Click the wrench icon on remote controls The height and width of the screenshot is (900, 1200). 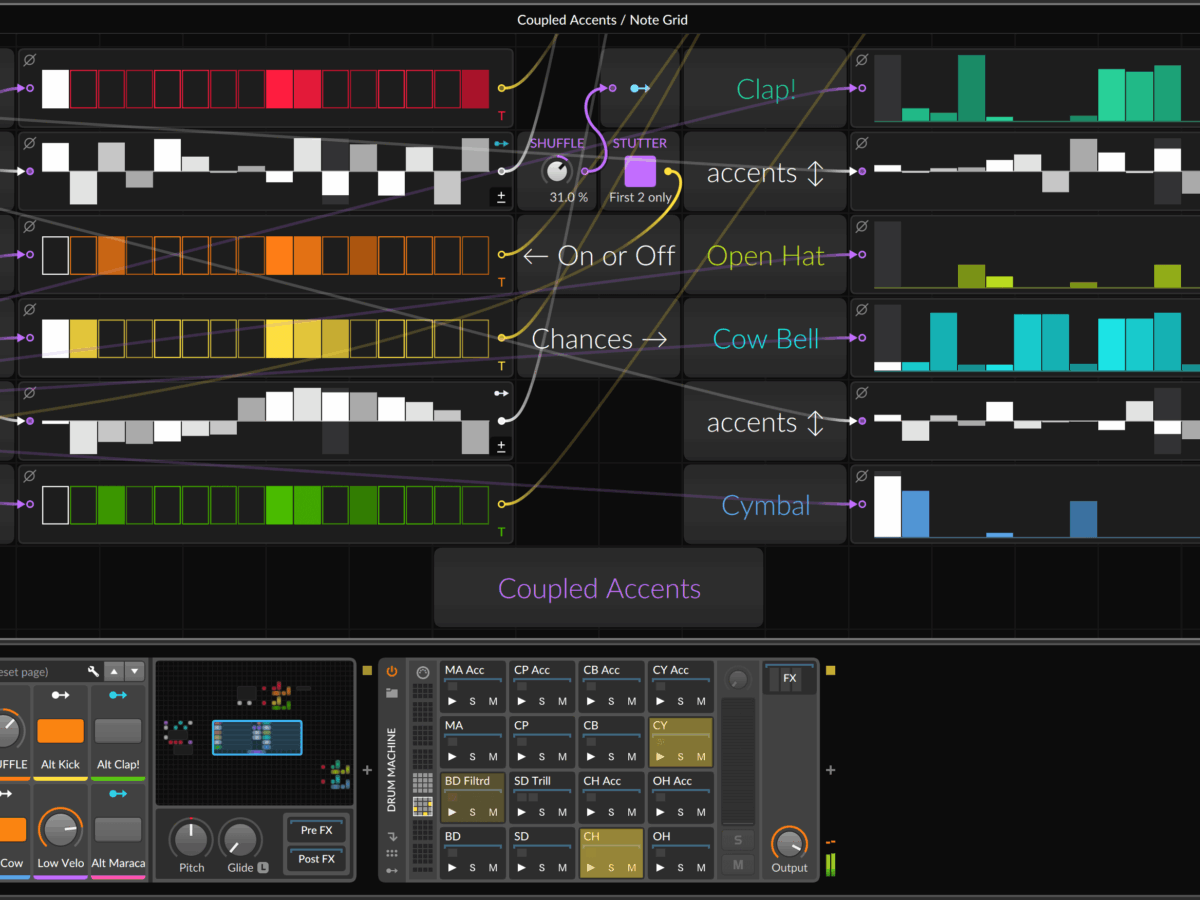93,672
